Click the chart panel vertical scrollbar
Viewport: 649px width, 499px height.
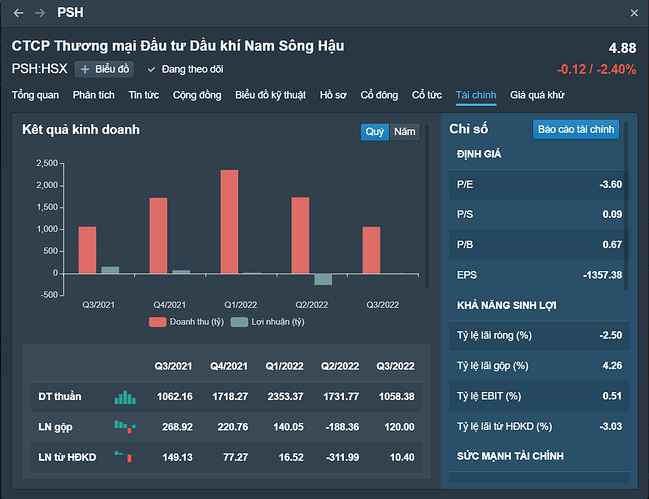point(427,206)
